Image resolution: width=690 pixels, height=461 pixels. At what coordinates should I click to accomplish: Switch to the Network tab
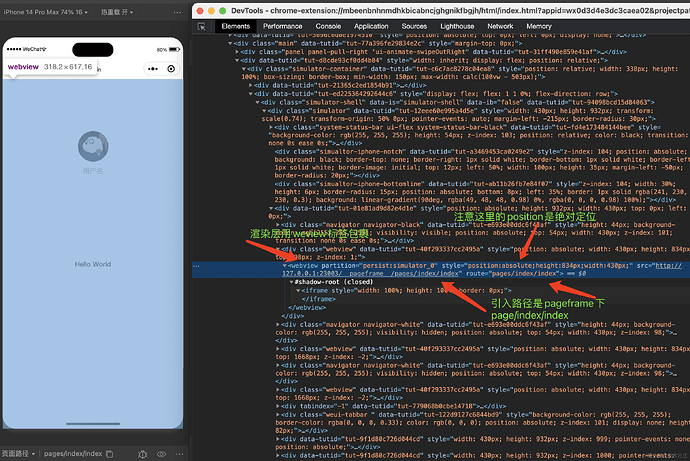500,26
